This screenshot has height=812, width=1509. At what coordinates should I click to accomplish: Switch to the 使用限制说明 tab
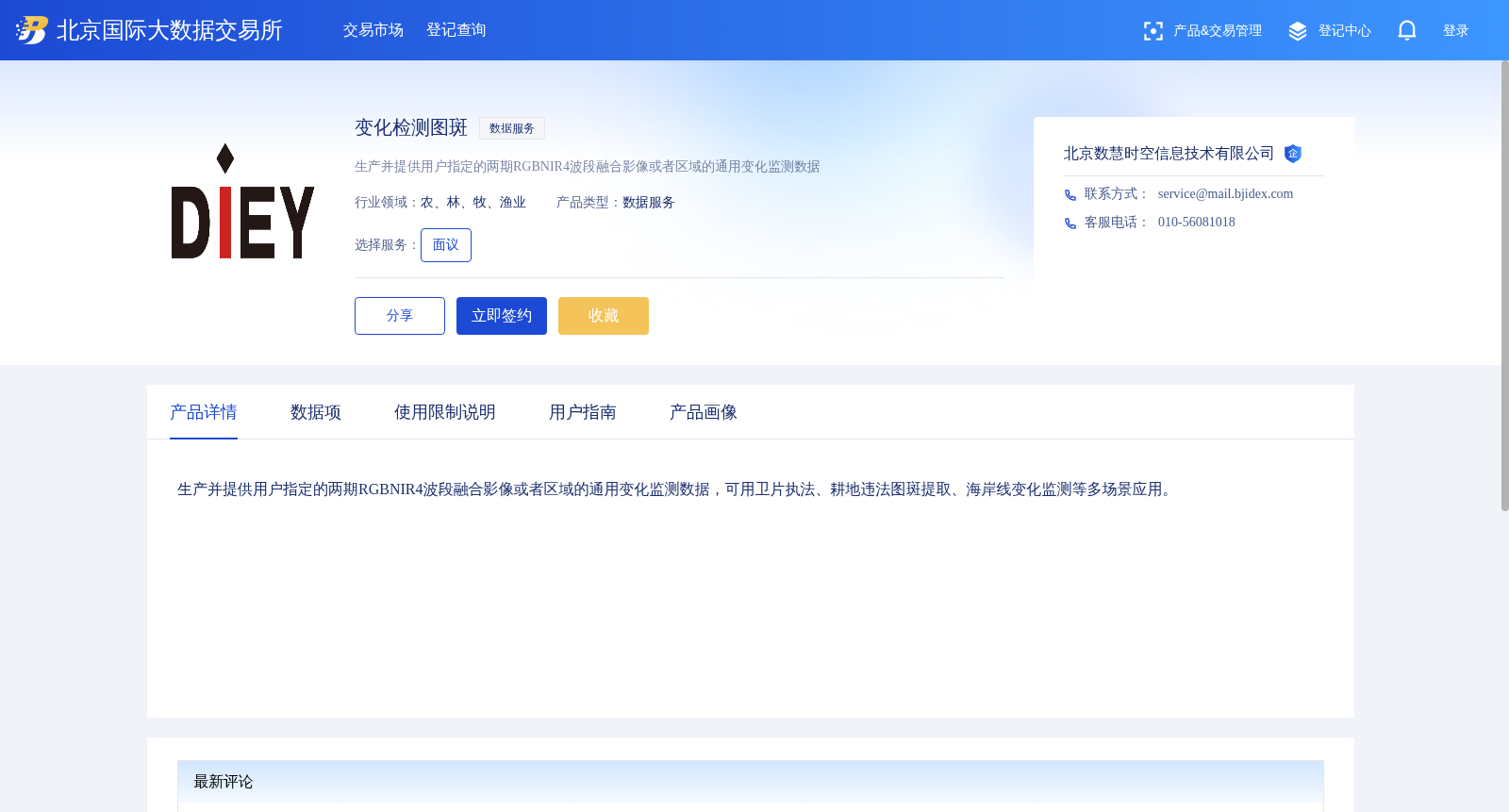pos(445,412)
